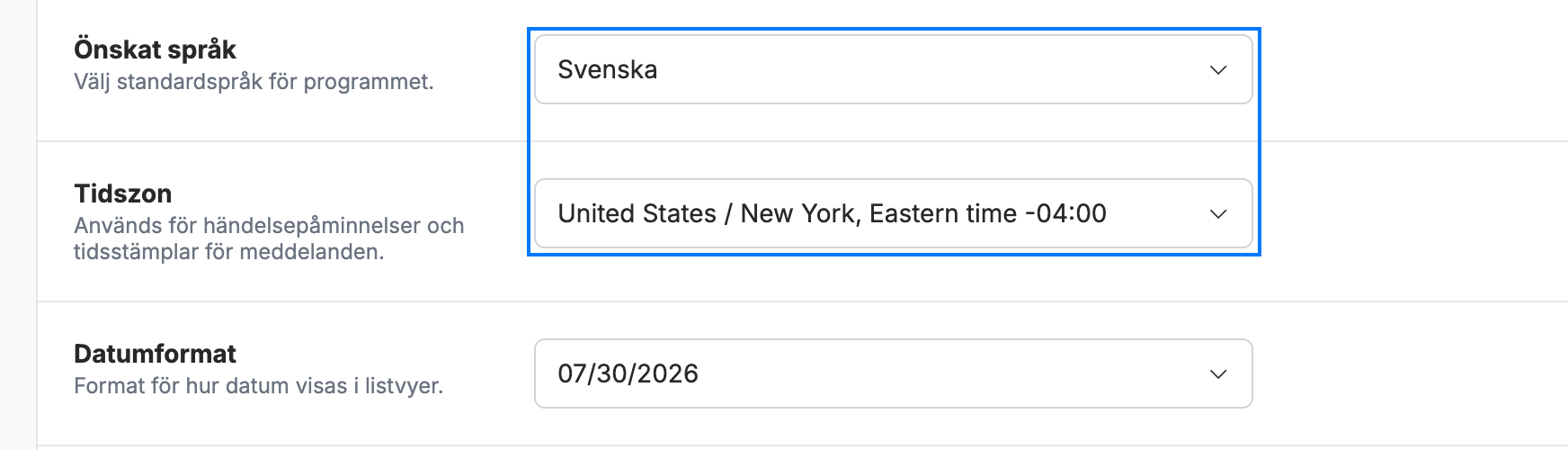Click the Tidszon heading label
This screenshot has height=450, width=1568.
point(122,193)
